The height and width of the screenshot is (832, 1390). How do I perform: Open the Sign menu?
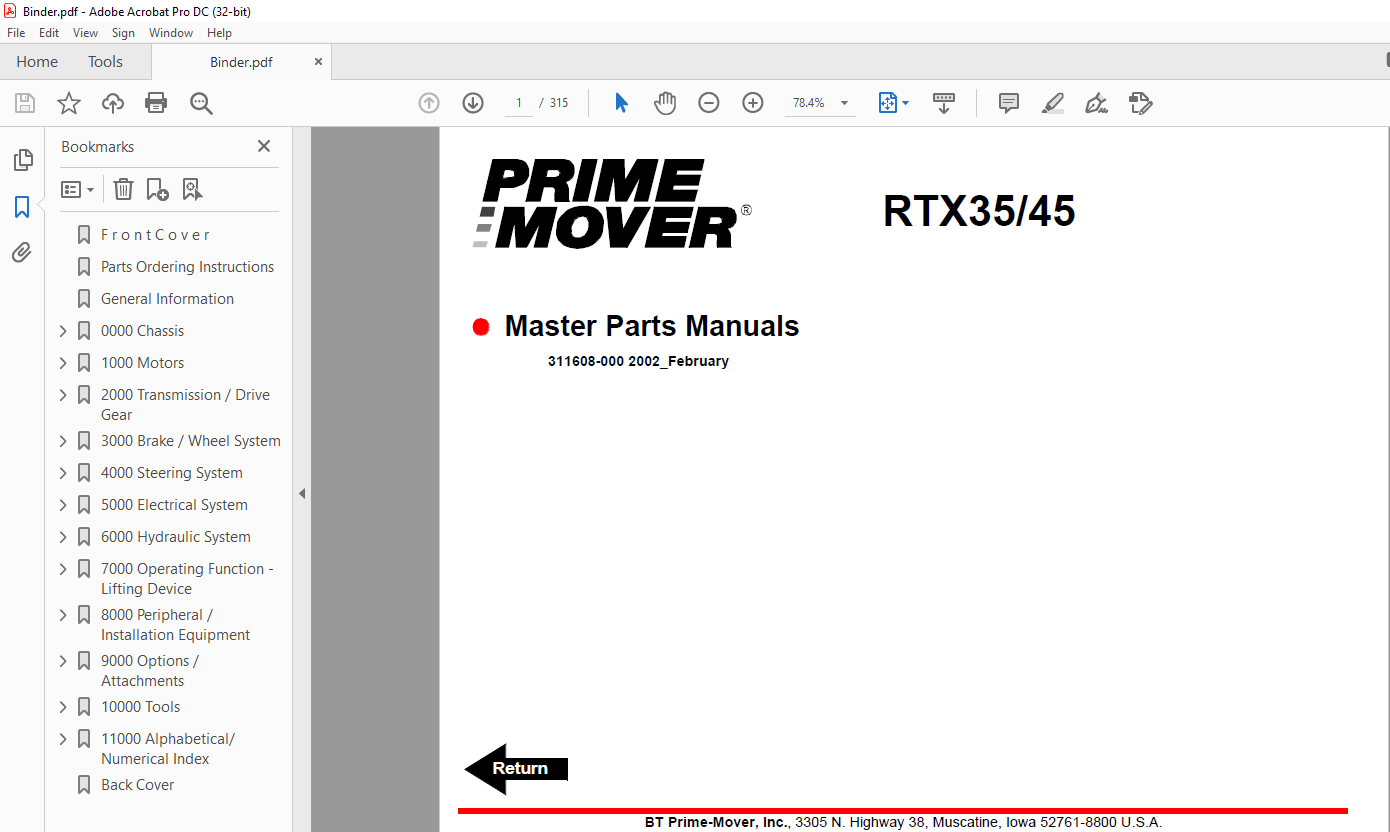[x=124, y=33]
